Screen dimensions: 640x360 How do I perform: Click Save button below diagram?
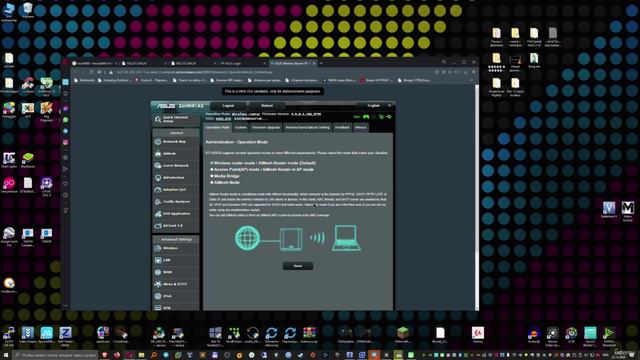[298, 266]
